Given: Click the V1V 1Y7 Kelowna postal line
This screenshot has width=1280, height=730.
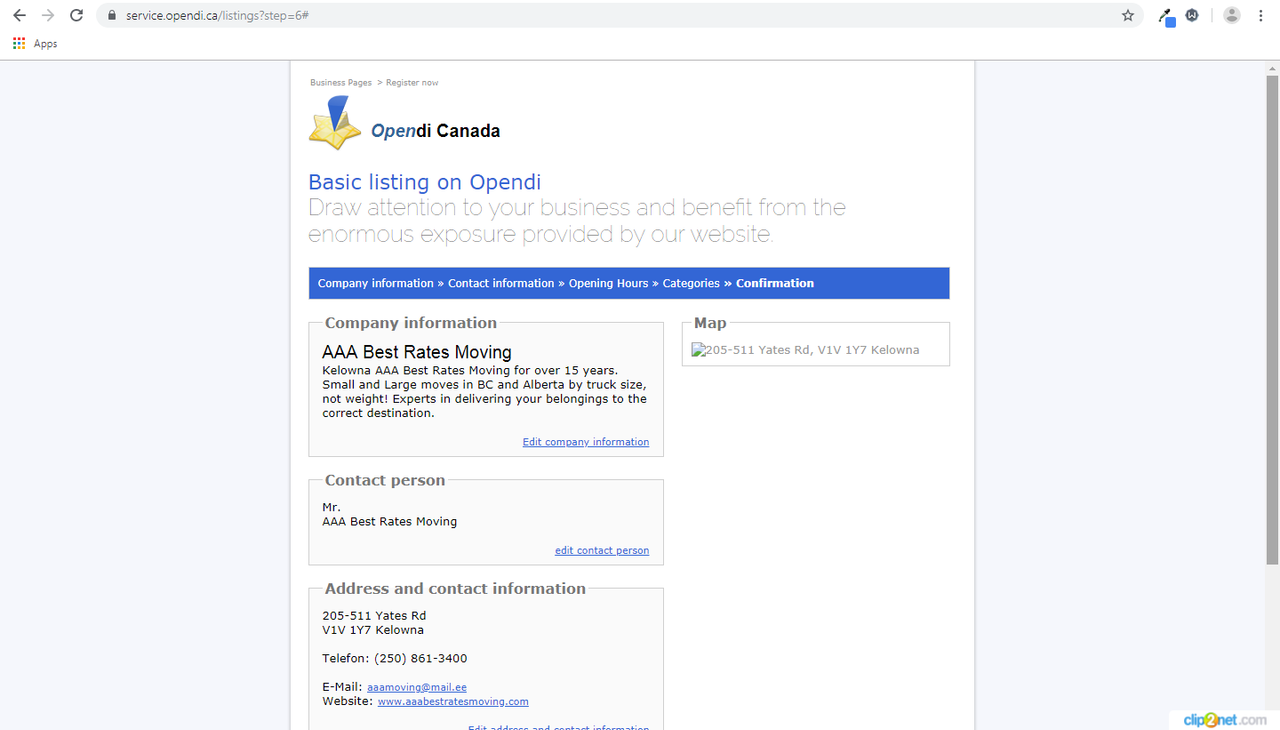Looking at the screenshot, I should [x=373, y=630].
